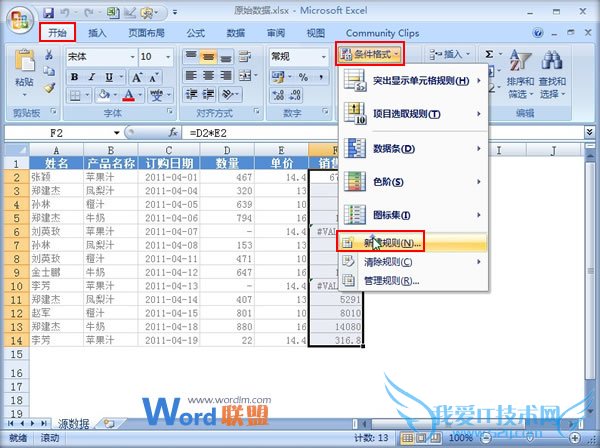Align text right

226,75
